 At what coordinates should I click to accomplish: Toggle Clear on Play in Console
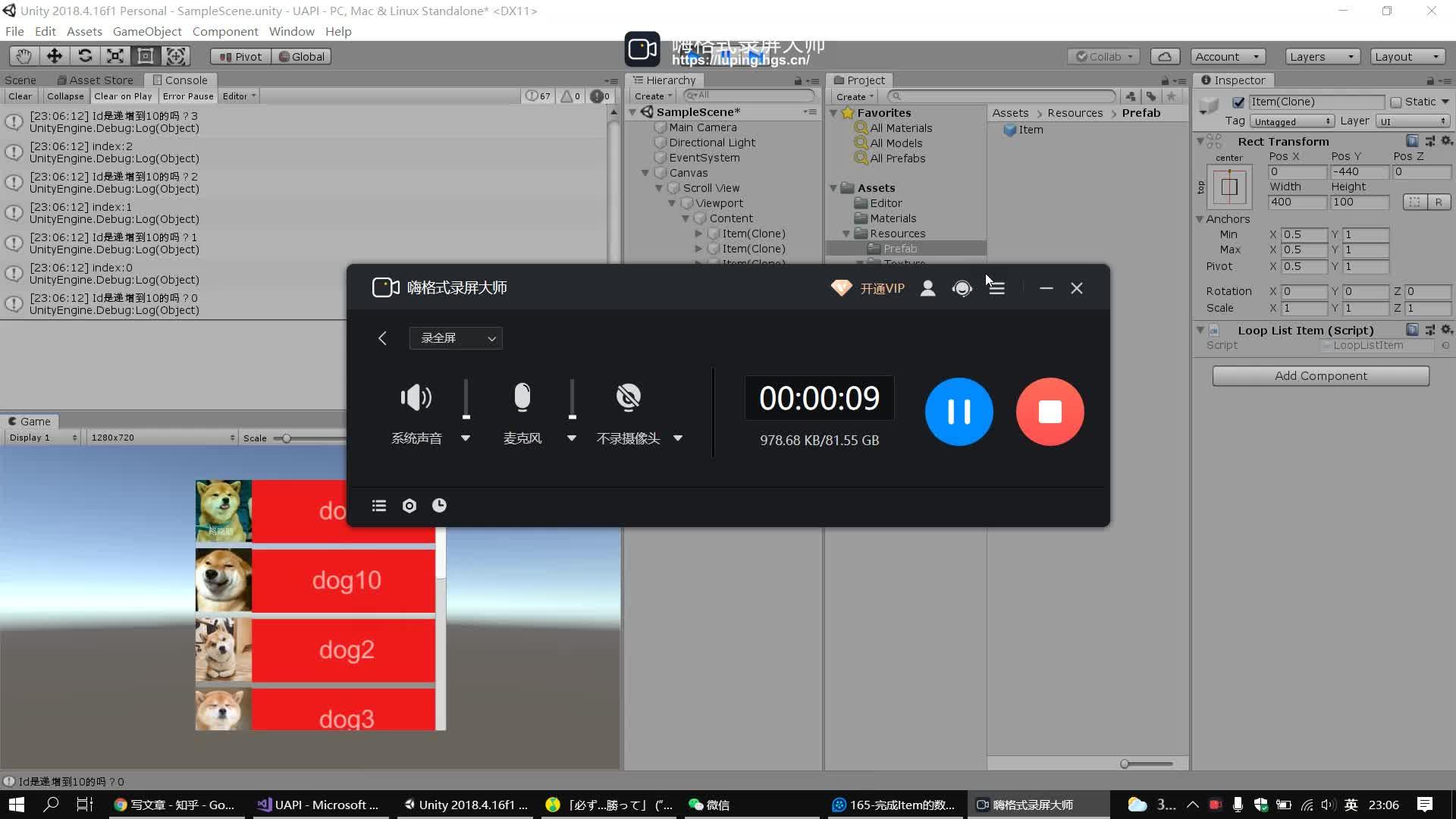click(x=123, y=96)
